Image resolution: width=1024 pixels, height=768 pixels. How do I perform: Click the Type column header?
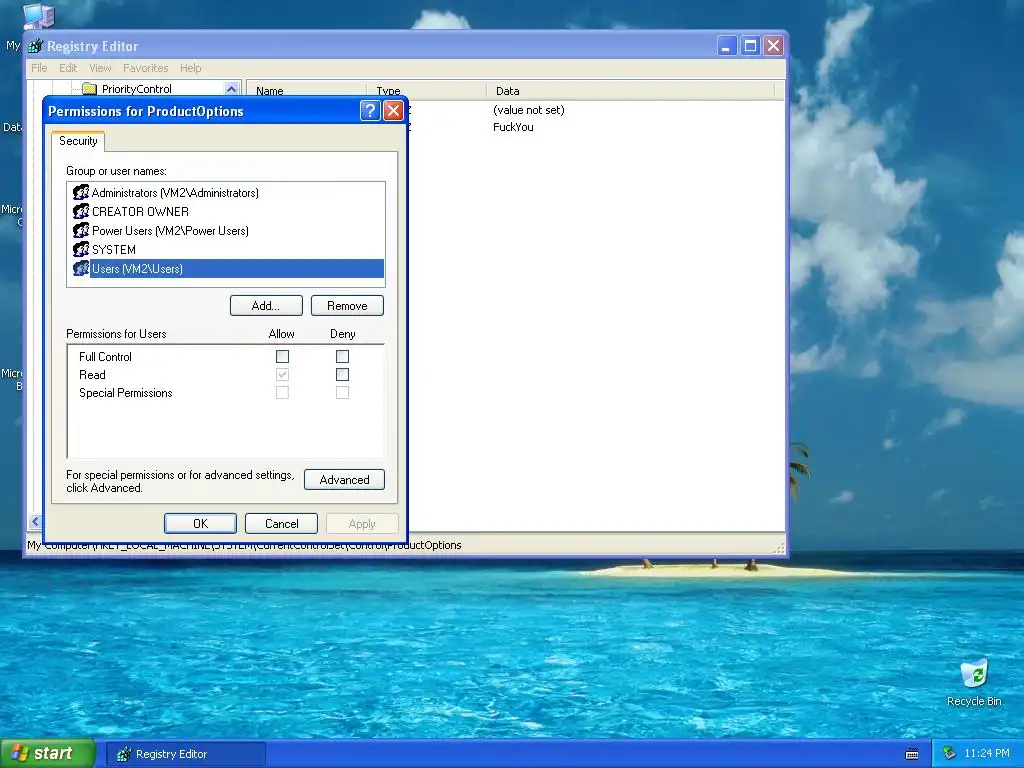coord(426,91)
